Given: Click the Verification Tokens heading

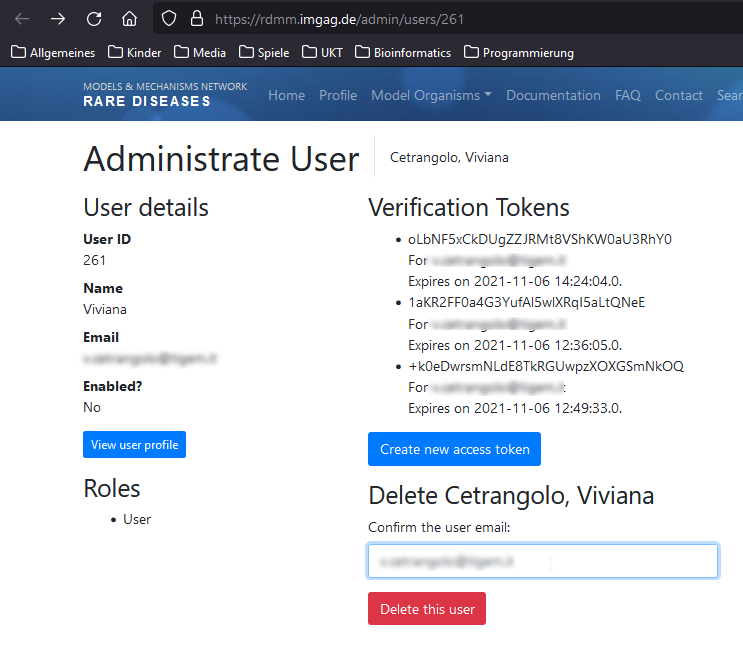Looking at the screenshot, I should pyautogui.click(x=469, y=208).
